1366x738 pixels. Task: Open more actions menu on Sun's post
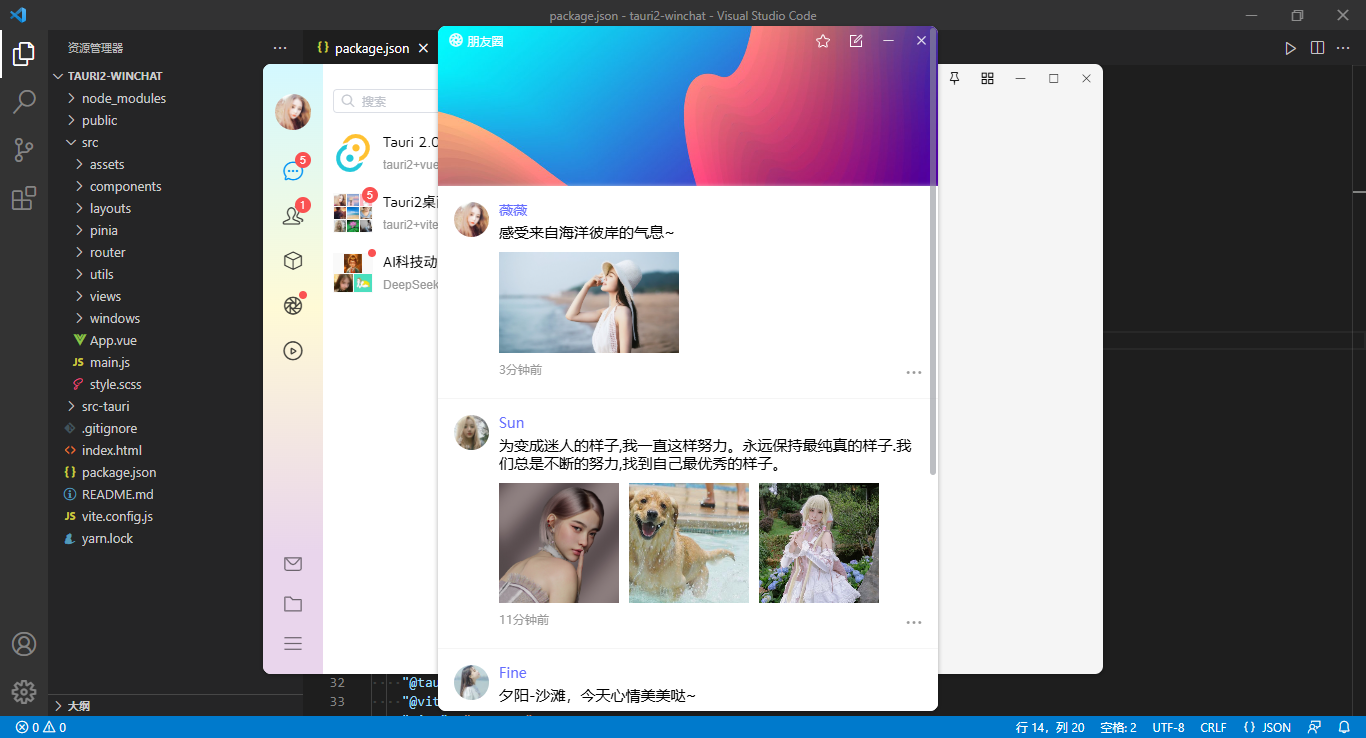point(913,622)
